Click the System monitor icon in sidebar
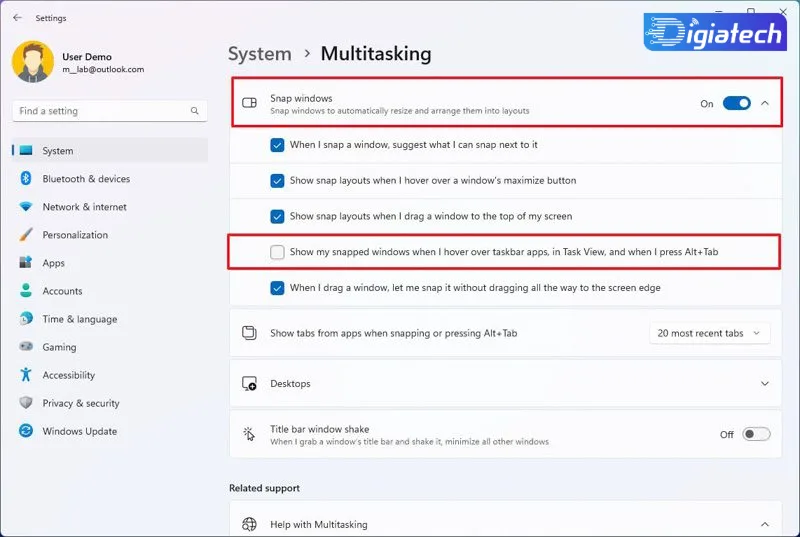Screen dimensions: 800x537 coord(26,150)
